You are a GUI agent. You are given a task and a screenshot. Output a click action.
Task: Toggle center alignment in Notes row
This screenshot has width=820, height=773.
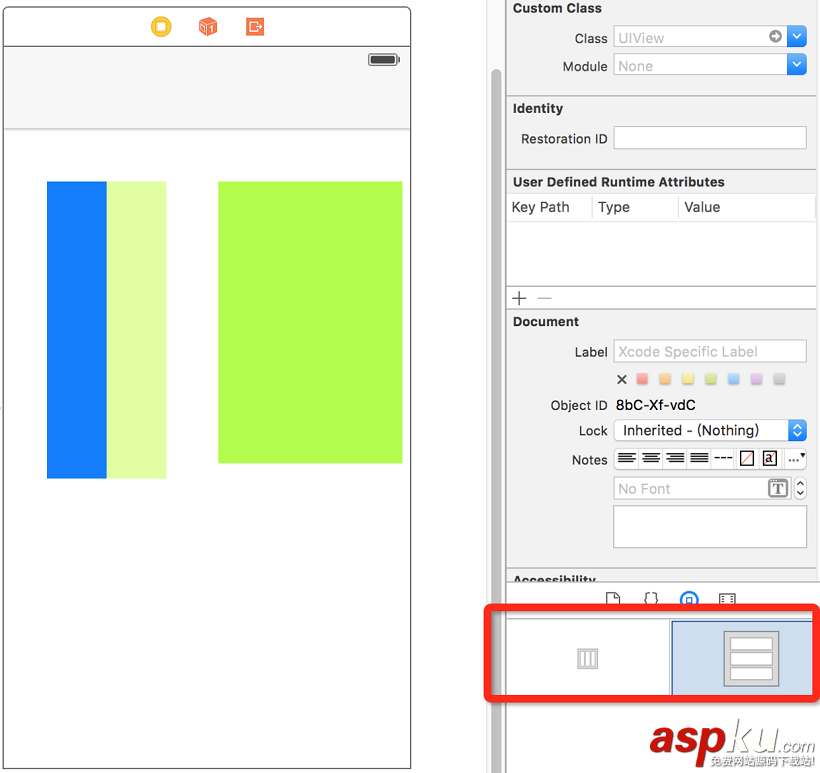[649, 458]
